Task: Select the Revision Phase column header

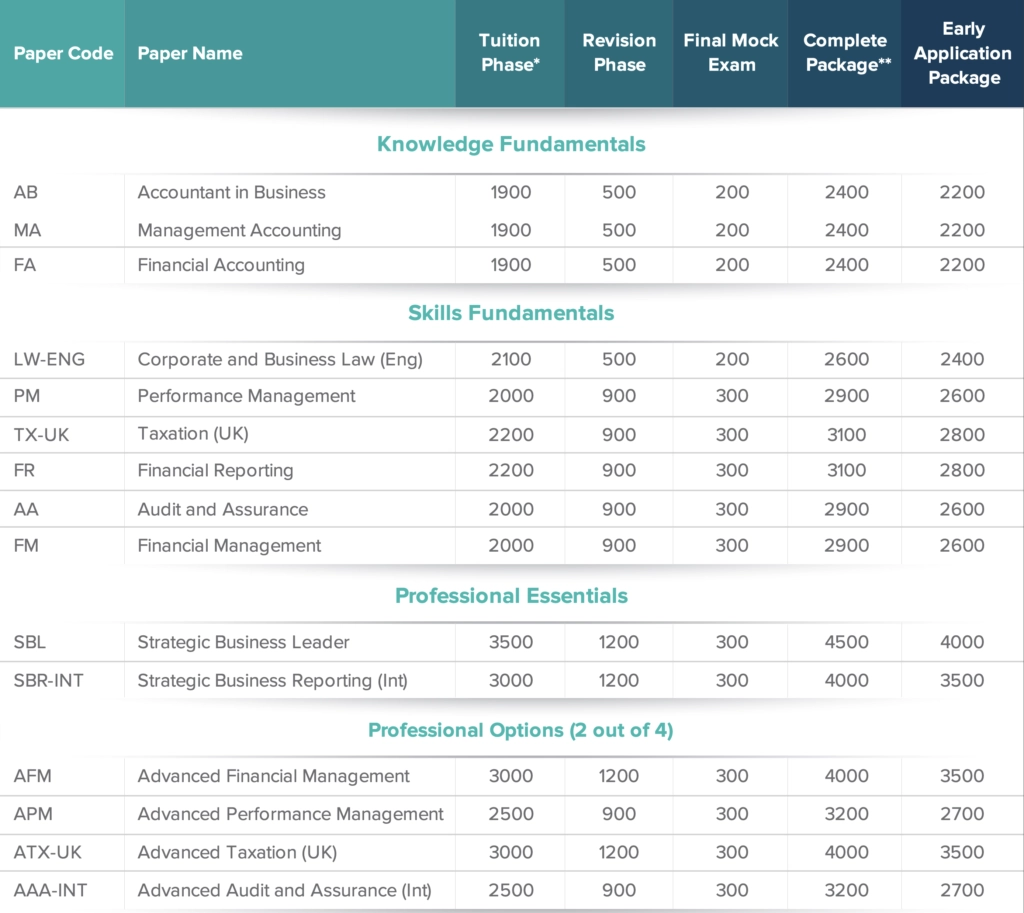Action: pyautogui.click(x=619, y=53)
